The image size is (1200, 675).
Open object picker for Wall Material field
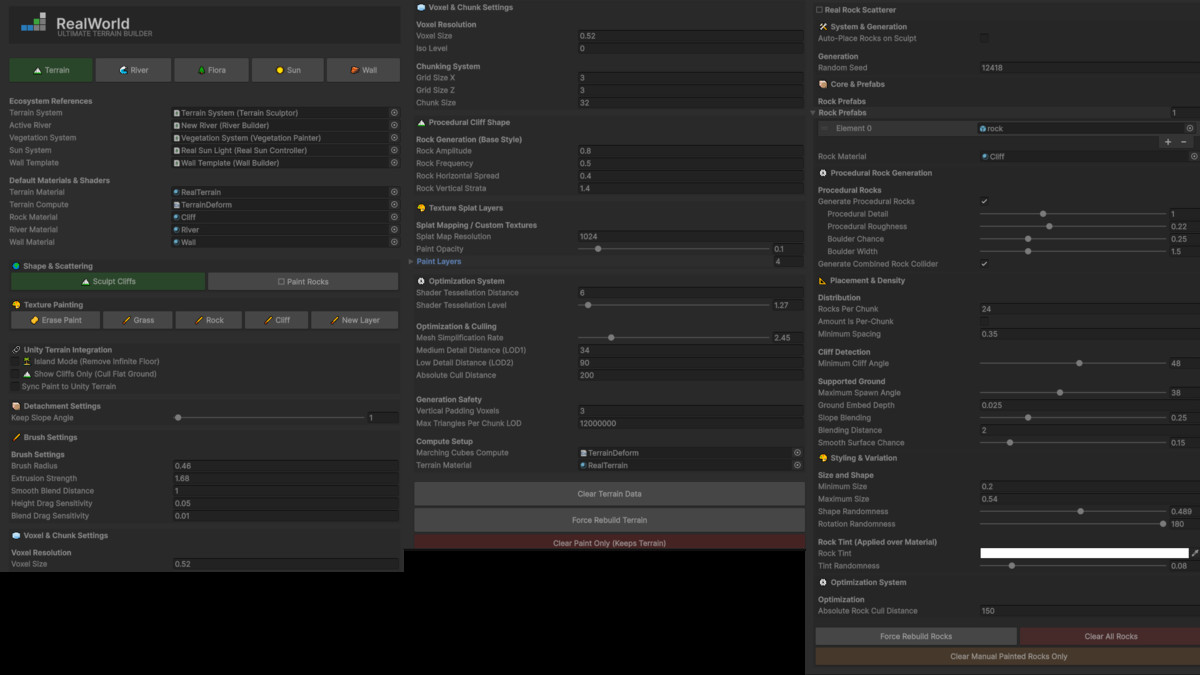pos(394,242)
